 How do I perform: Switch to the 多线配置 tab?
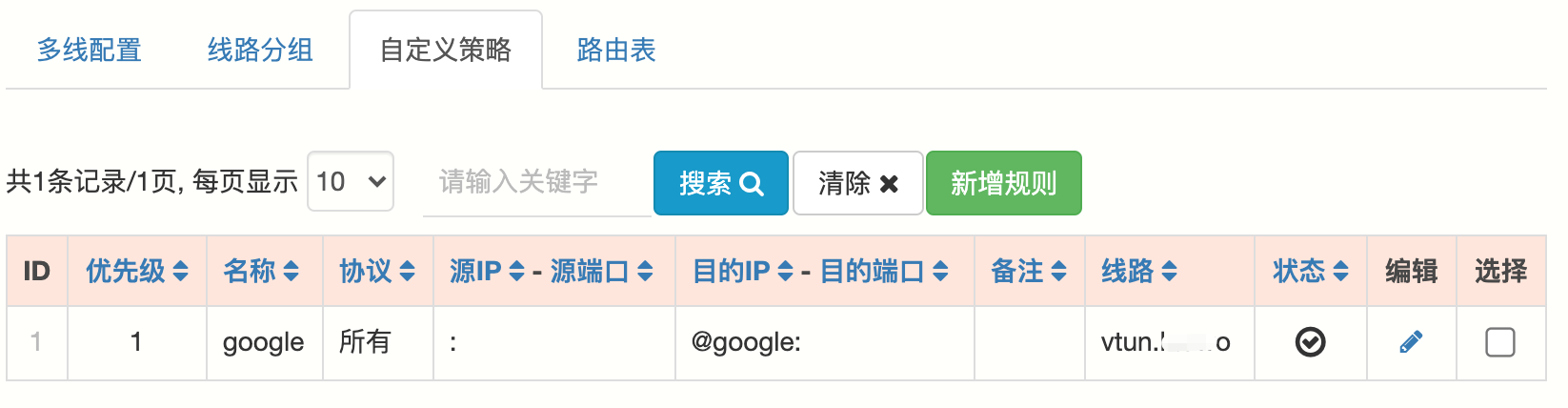point(90,50)
